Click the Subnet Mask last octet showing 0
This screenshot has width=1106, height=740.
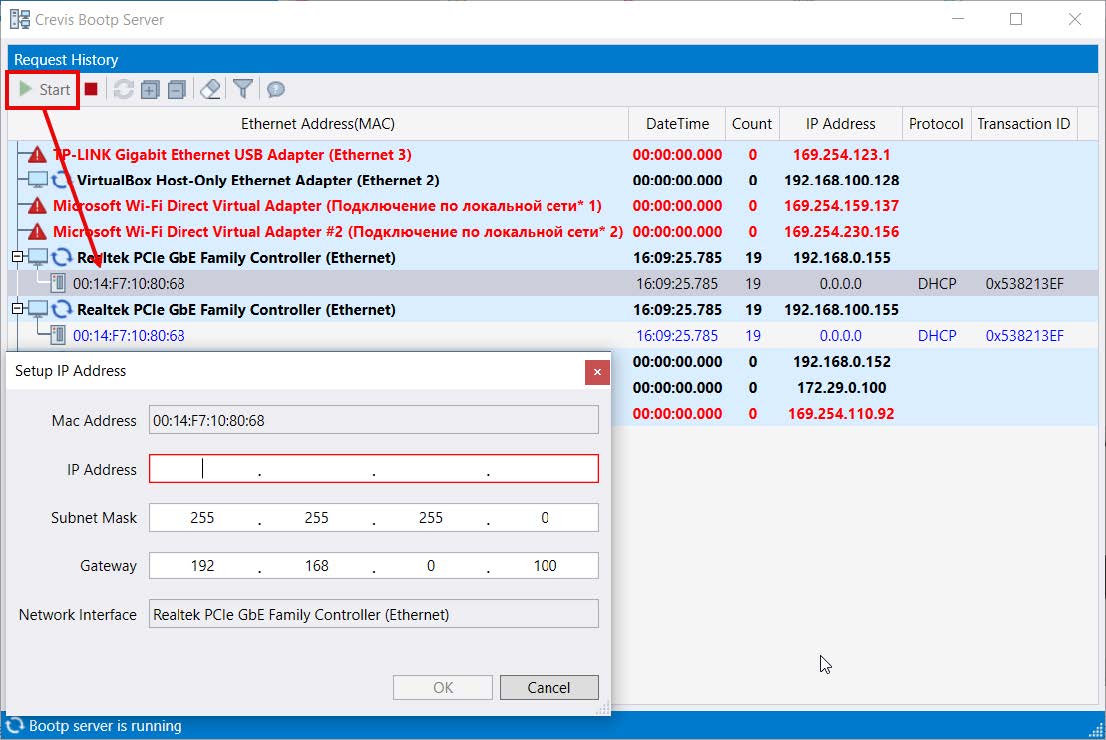click(x=545, y=518)
